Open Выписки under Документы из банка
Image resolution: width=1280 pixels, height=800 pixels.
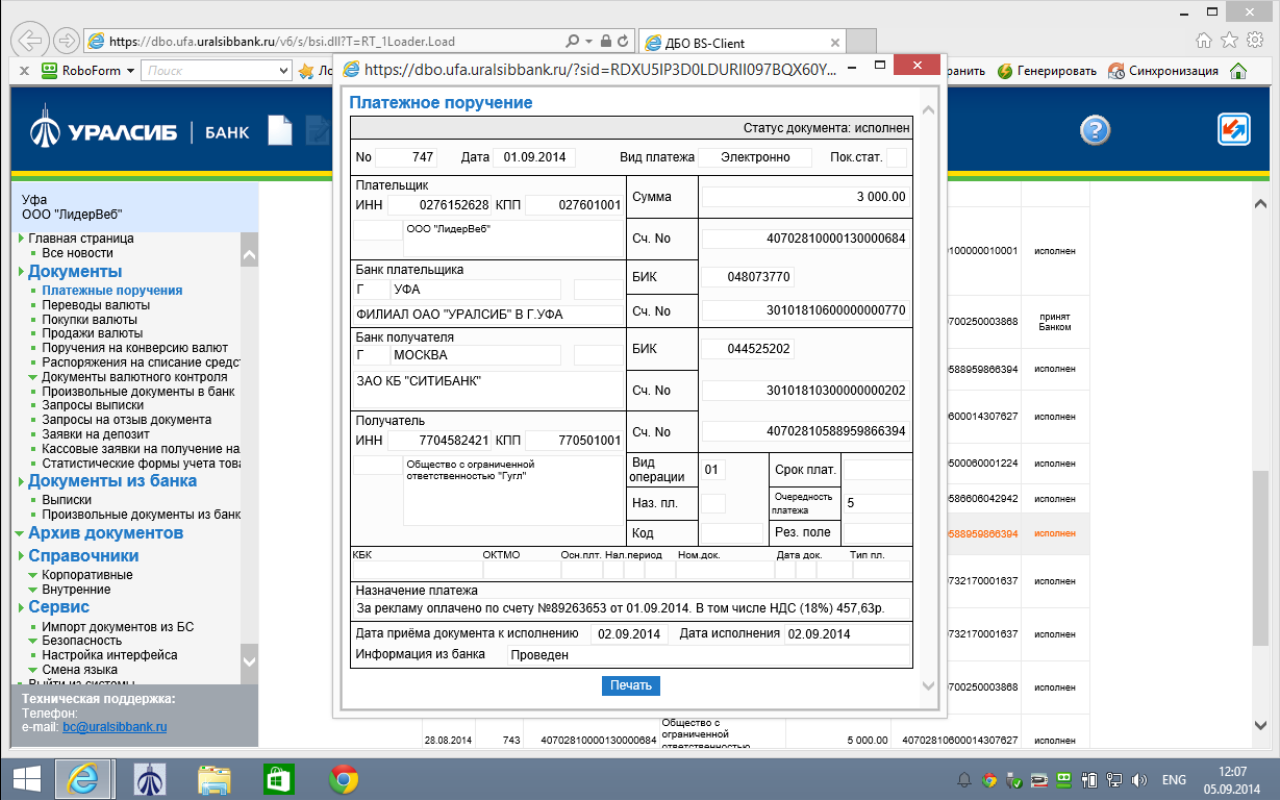[x=67, y=500]
